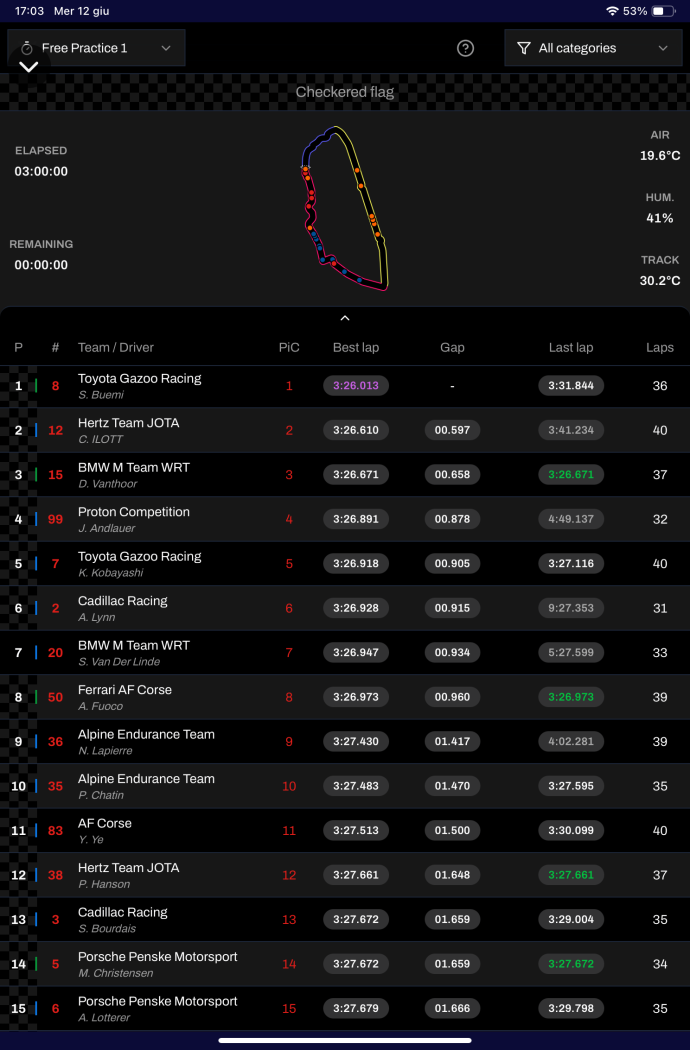Click the Team / Driver column header

[116, 348]
